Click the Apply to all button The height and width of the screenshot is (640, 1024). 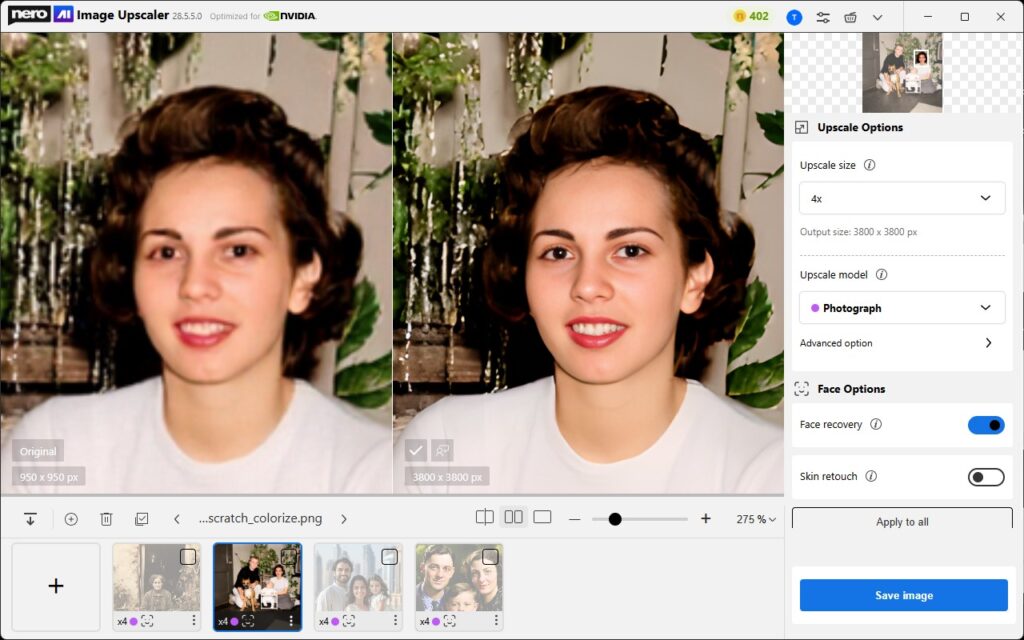902,521
